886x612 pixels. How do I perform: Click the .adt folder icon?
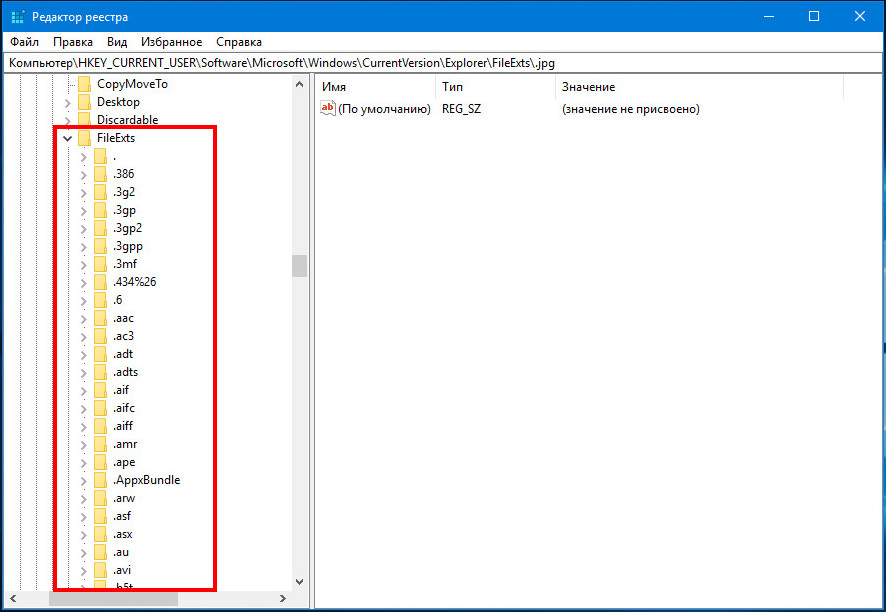point(100,354)
